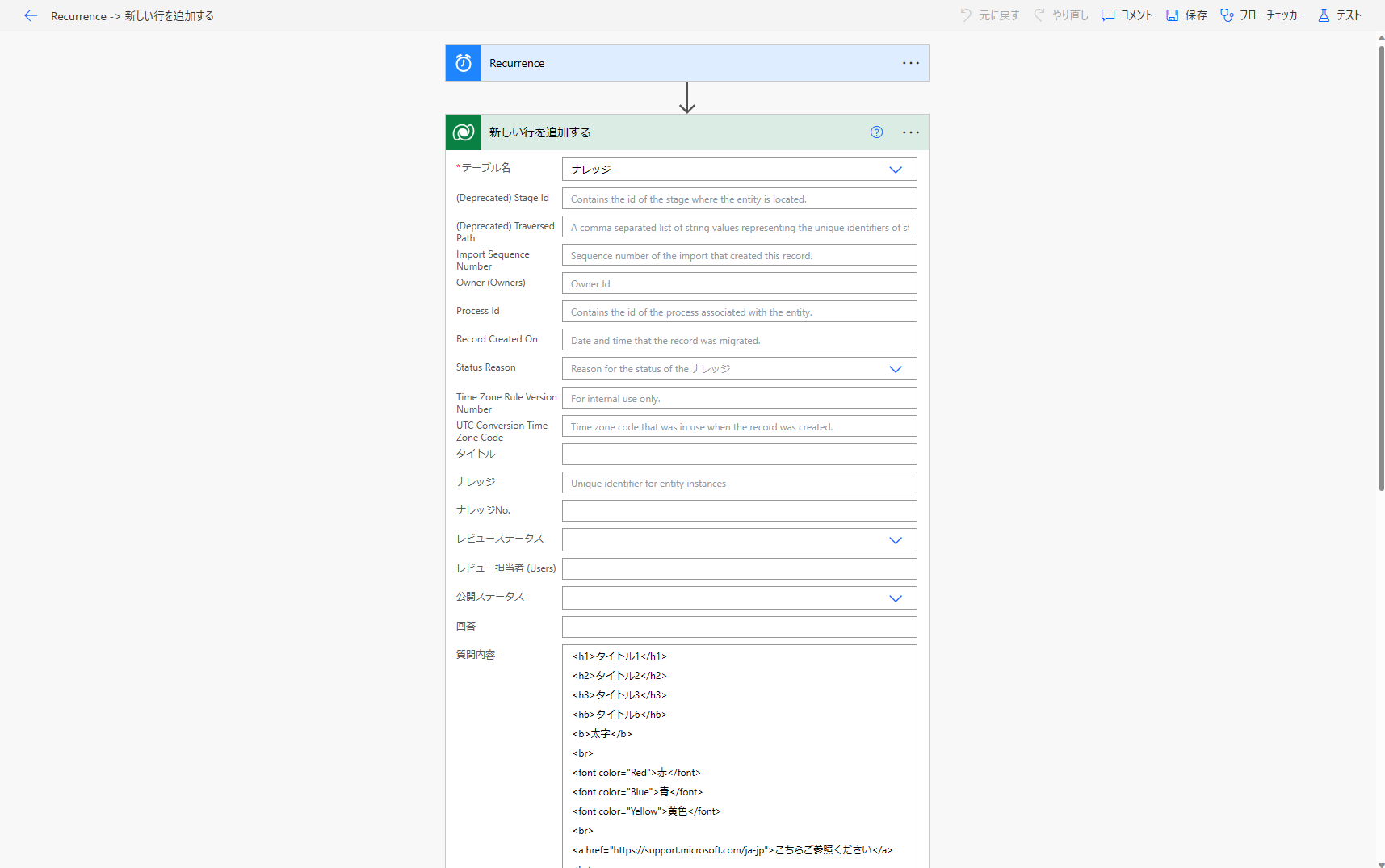Expand the 公開ステータス dropdown
1385x868 pixels.
click(x=896, y=598)
